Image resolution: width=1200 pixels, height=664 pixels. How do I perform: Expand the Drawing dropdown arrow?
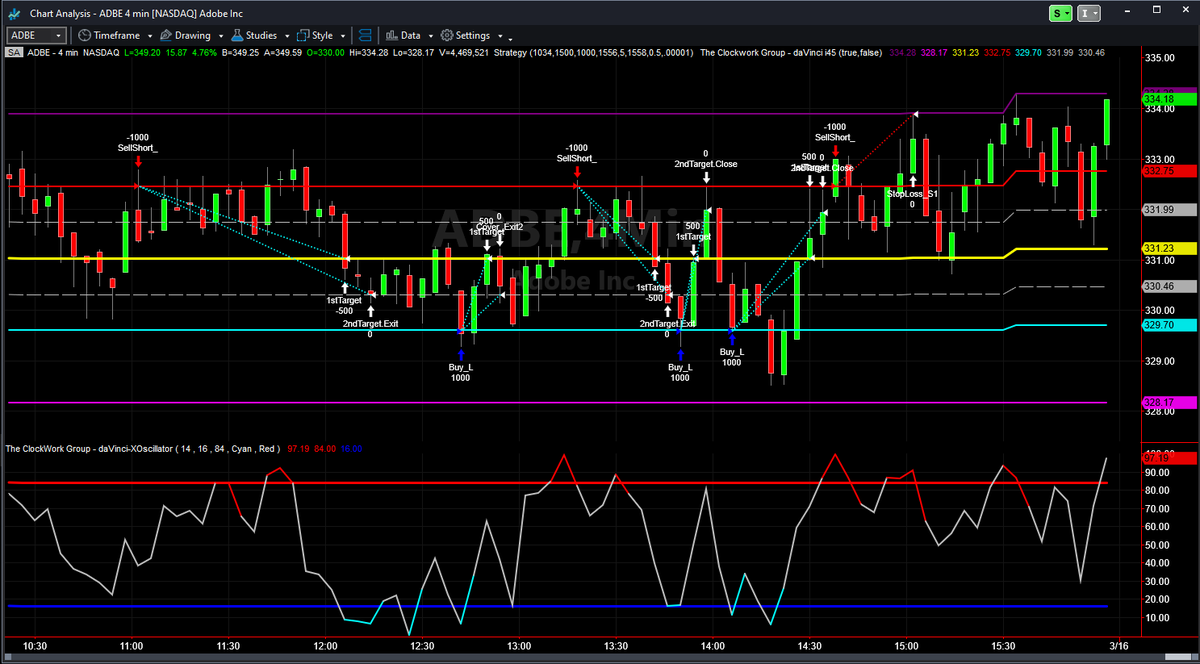coord(221,36)
